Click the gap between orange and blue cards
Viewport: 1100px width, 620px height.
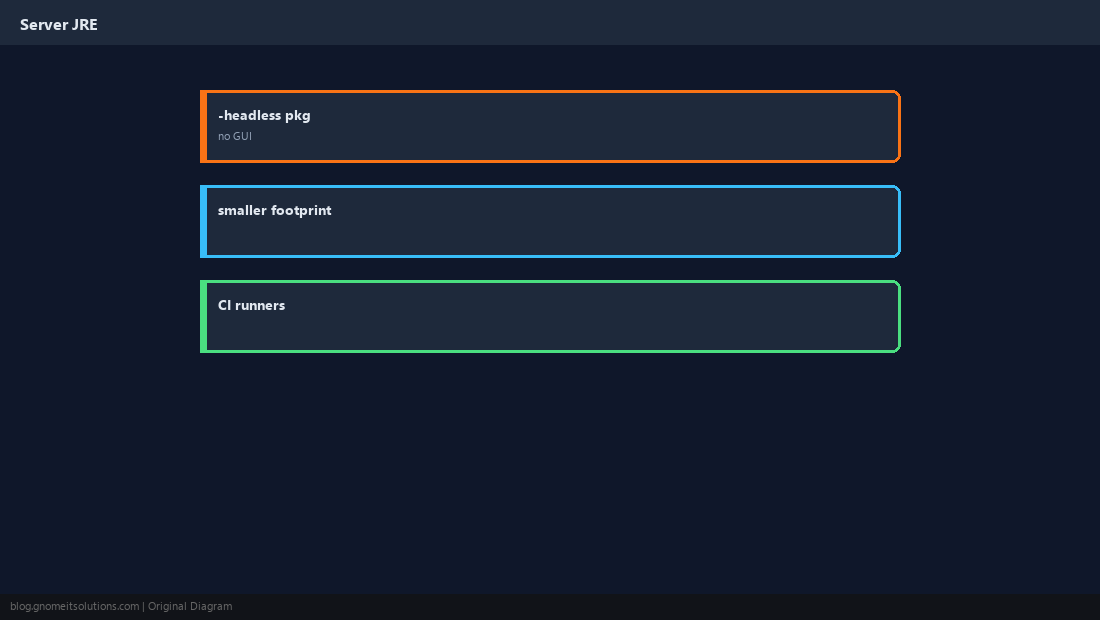coord(550,174)
